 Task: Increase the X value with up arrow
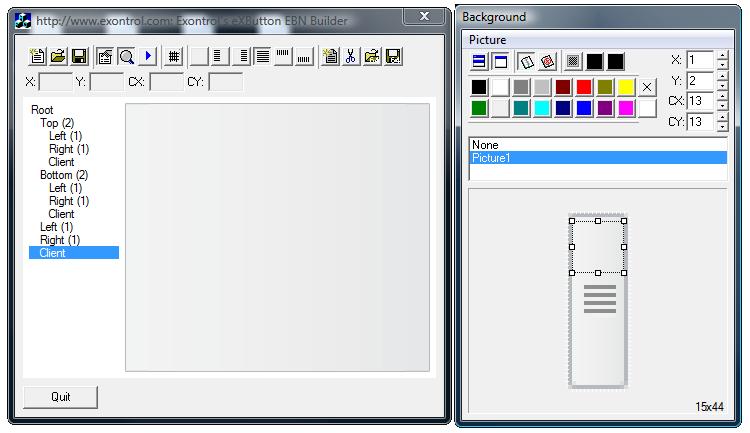point(722,56)
